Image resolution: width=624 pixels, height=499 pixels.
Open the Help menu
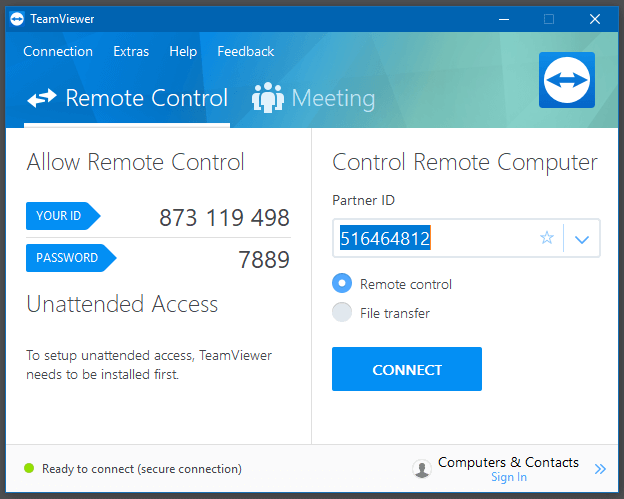pyautogui.click(x=183, y=51)
